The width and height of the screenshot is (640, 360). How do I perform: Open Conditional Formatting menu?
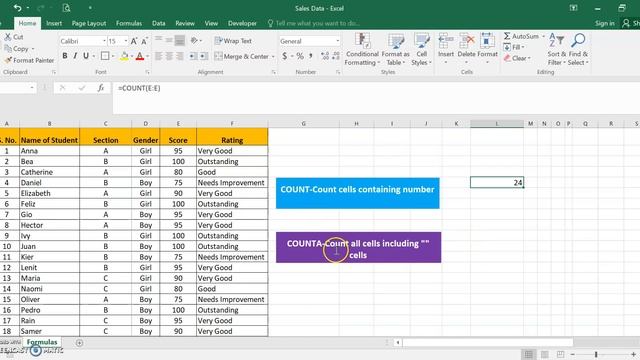pyautogui.click(x=362, y=49)
